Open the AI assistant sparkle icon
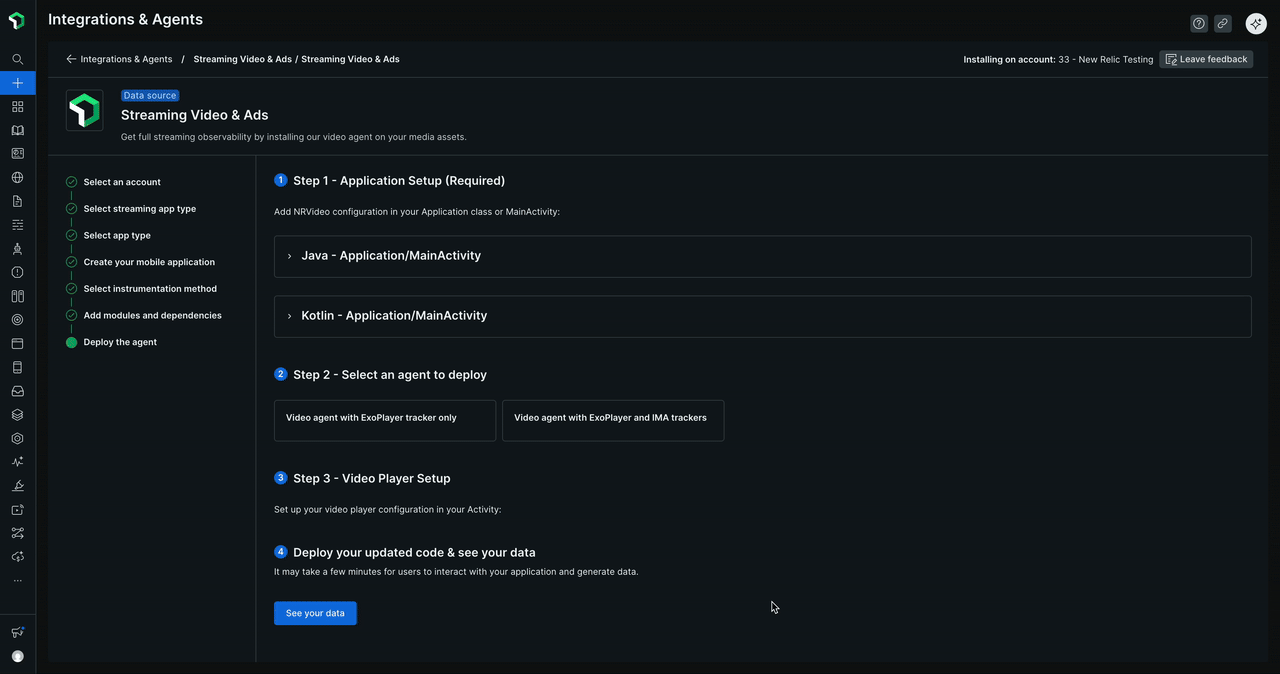The image size is (1280, 674). coord(1255,23)
